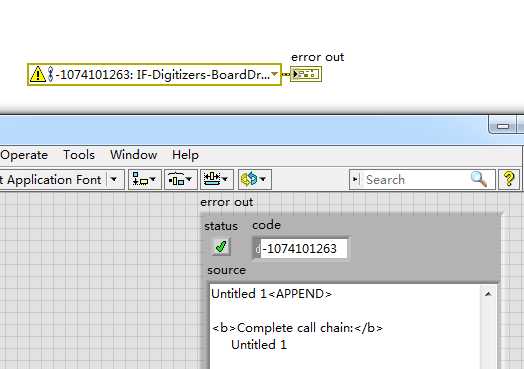Expand the search options arrow

click(355, 179)
